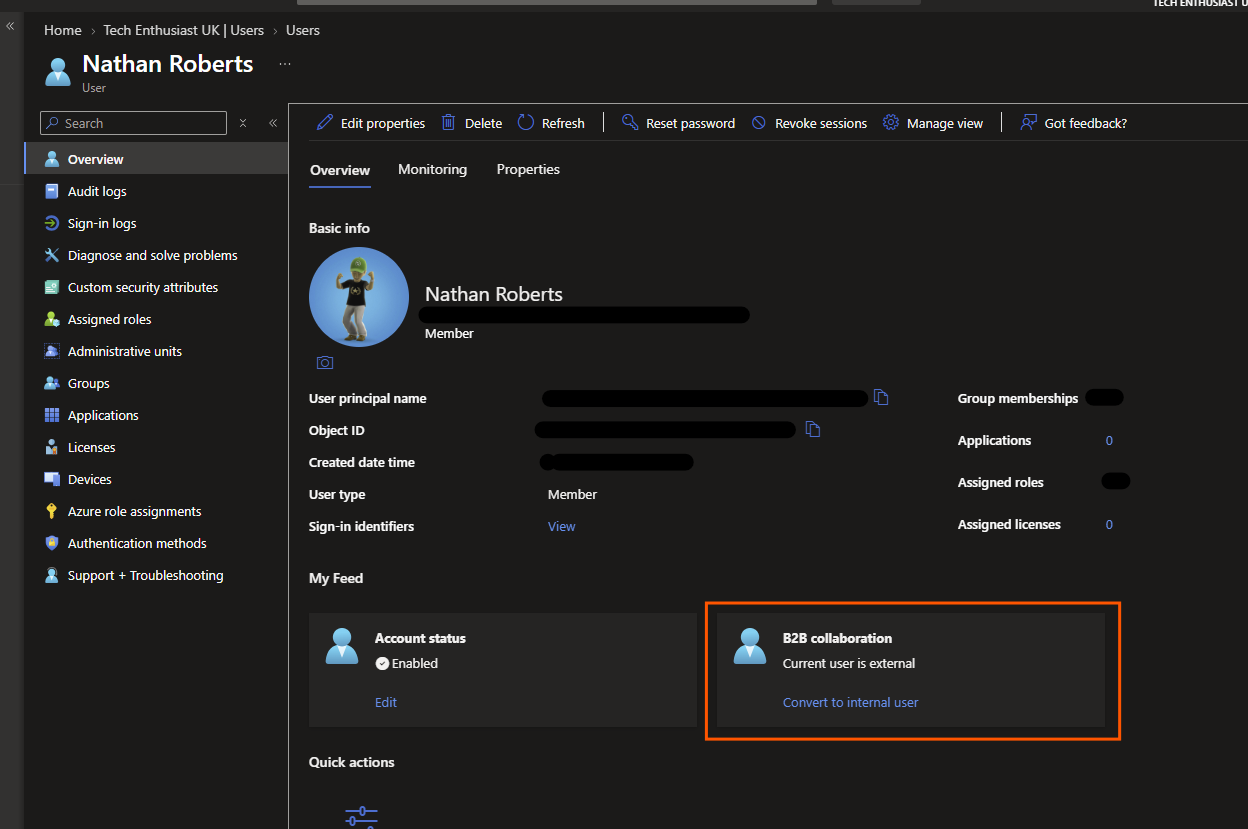Expand the portal navigation at top left

pyautogui.click(x=11, y=27)
